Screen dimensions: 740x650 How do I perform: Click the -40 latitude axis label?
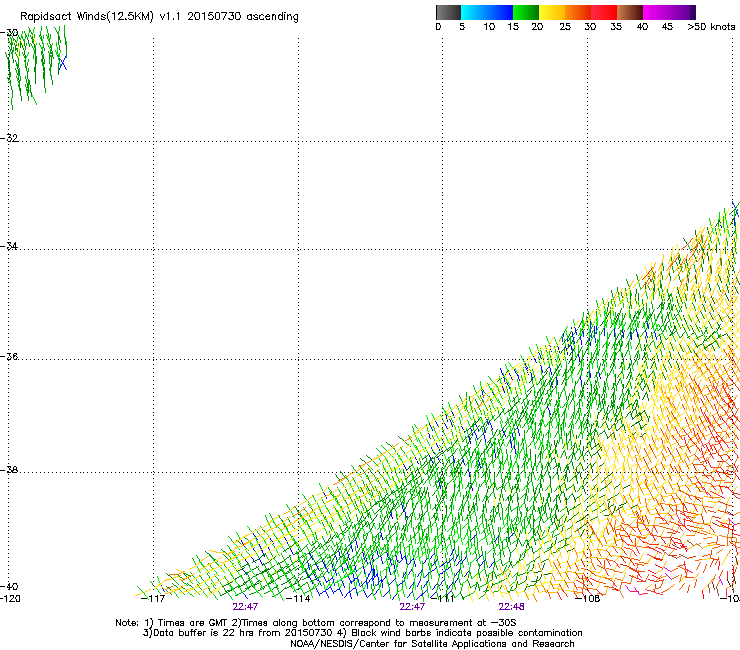[9, 586]
